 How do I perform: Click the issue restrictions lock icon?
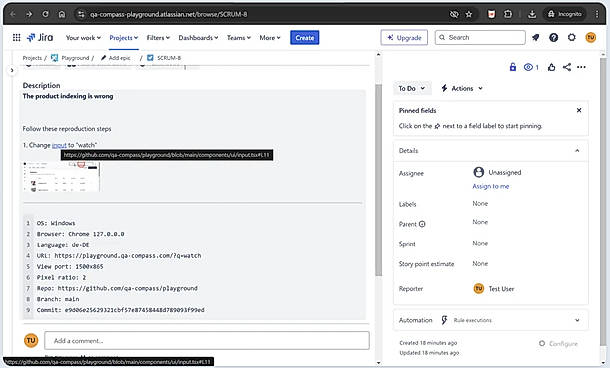click(x=513, y=67)
